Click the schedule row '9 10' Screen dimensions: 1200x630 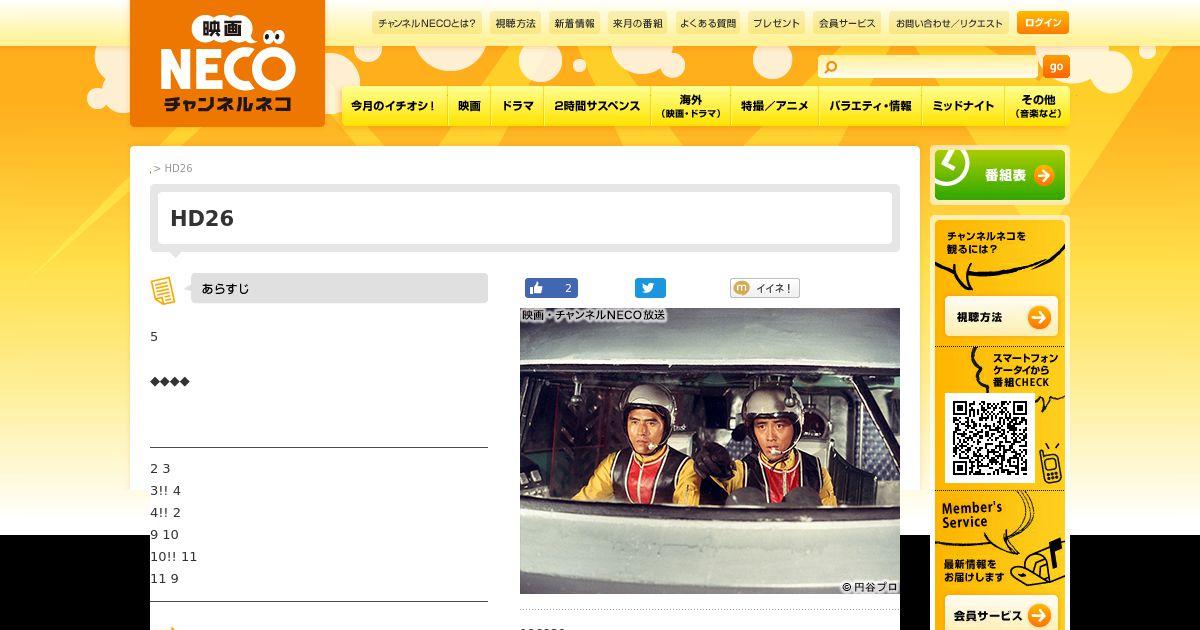pyautogui.click(x=164, y=534)
